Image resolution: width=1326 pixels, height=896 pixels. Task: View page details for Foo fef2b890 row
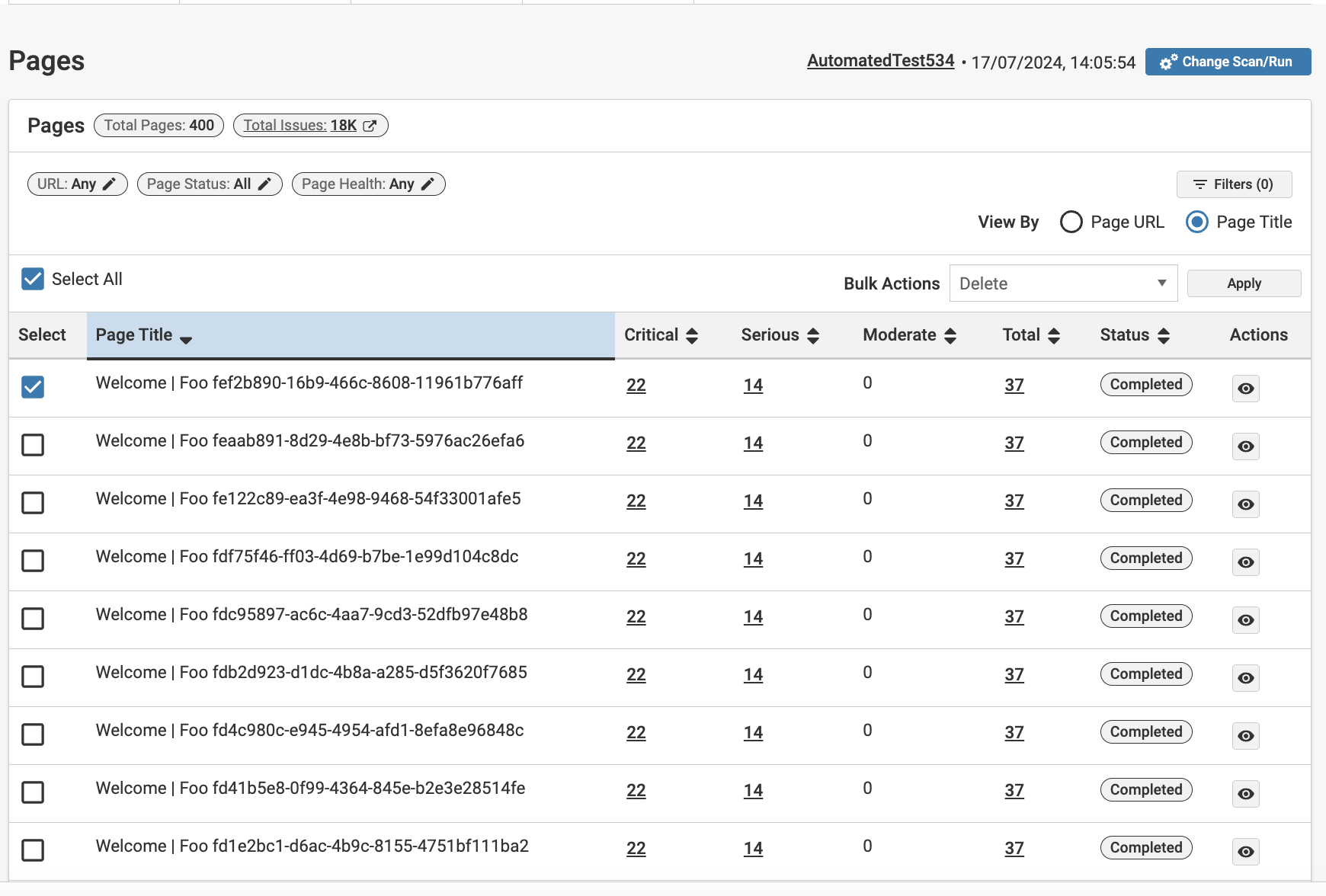click(1245, 389)
